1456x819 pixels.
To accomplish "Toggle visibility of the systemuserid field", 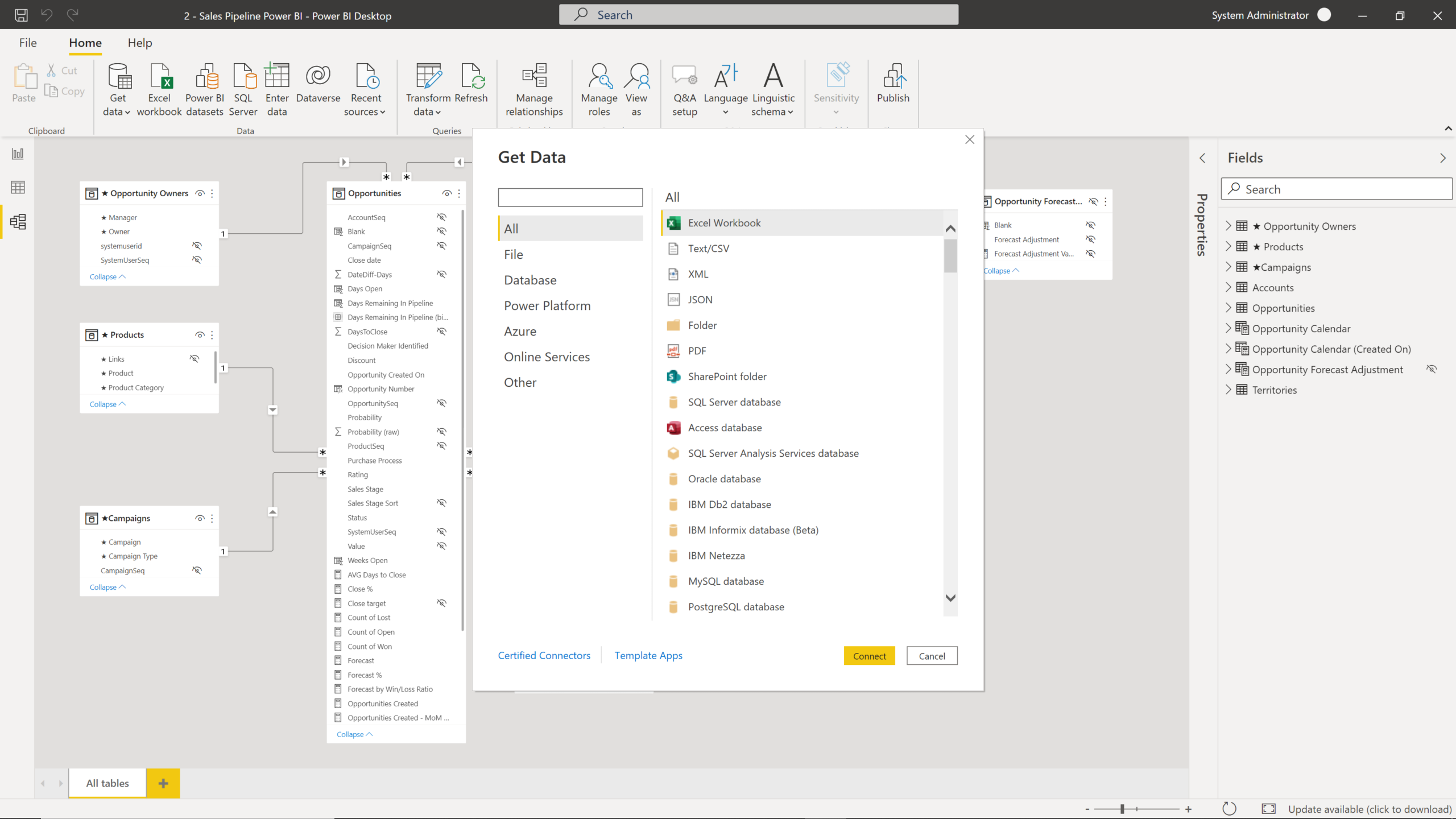I will (197, 245).
